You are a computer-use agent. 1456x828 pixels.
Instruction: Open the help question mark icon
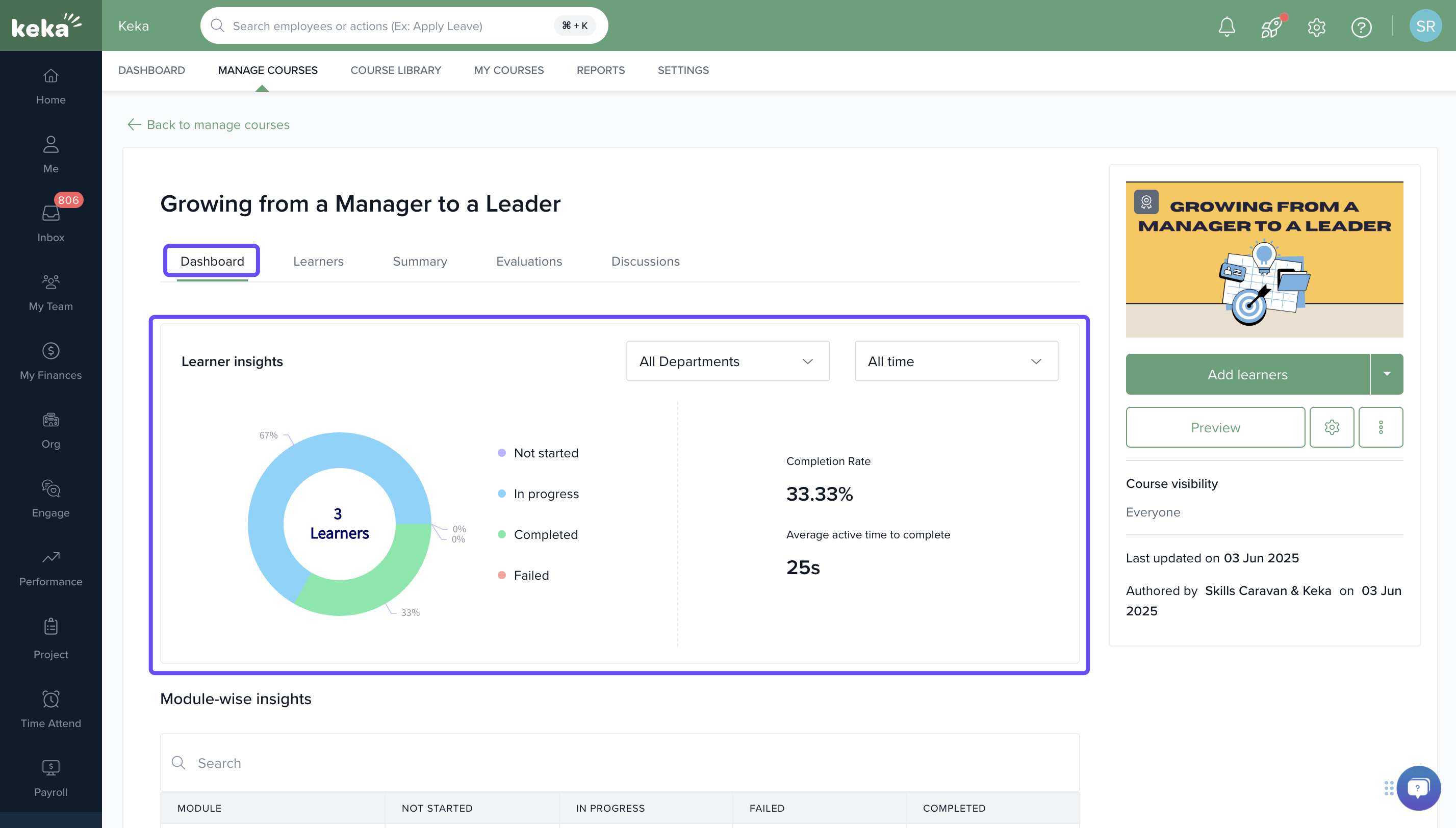[1361, 27]
